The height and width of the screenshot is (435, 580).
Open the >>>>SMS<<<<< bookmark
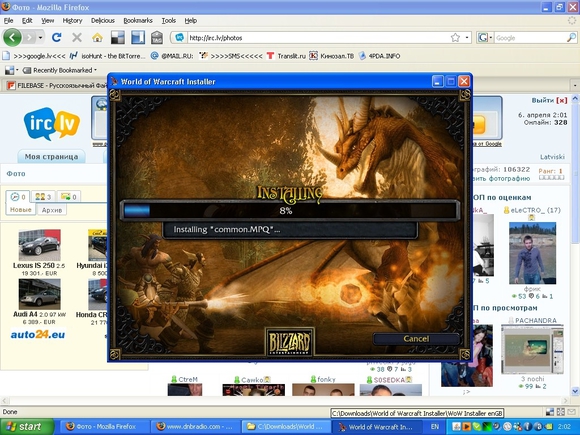point(230,56)
